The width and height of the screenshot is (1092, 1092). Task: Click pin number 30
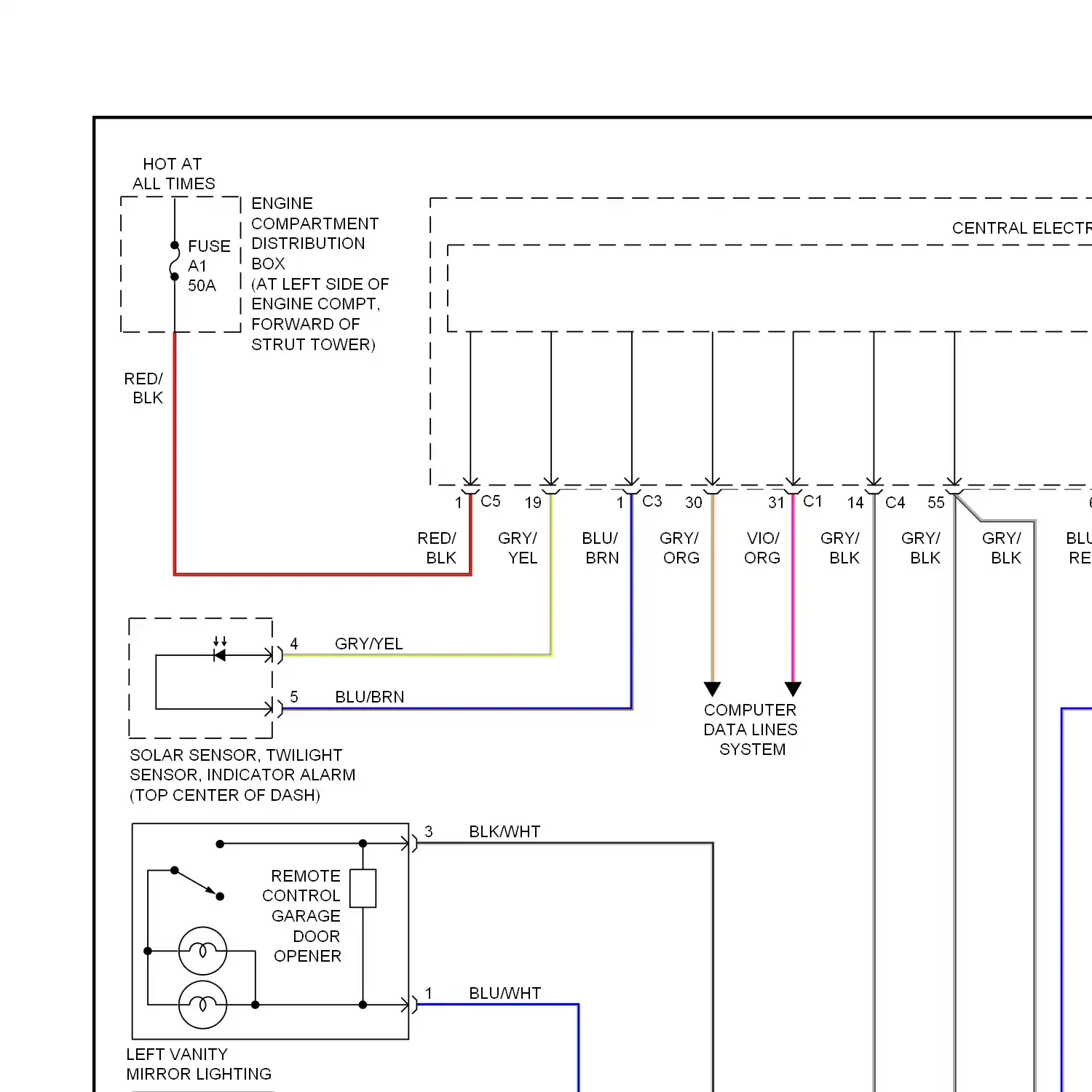[x=694, y=502]
